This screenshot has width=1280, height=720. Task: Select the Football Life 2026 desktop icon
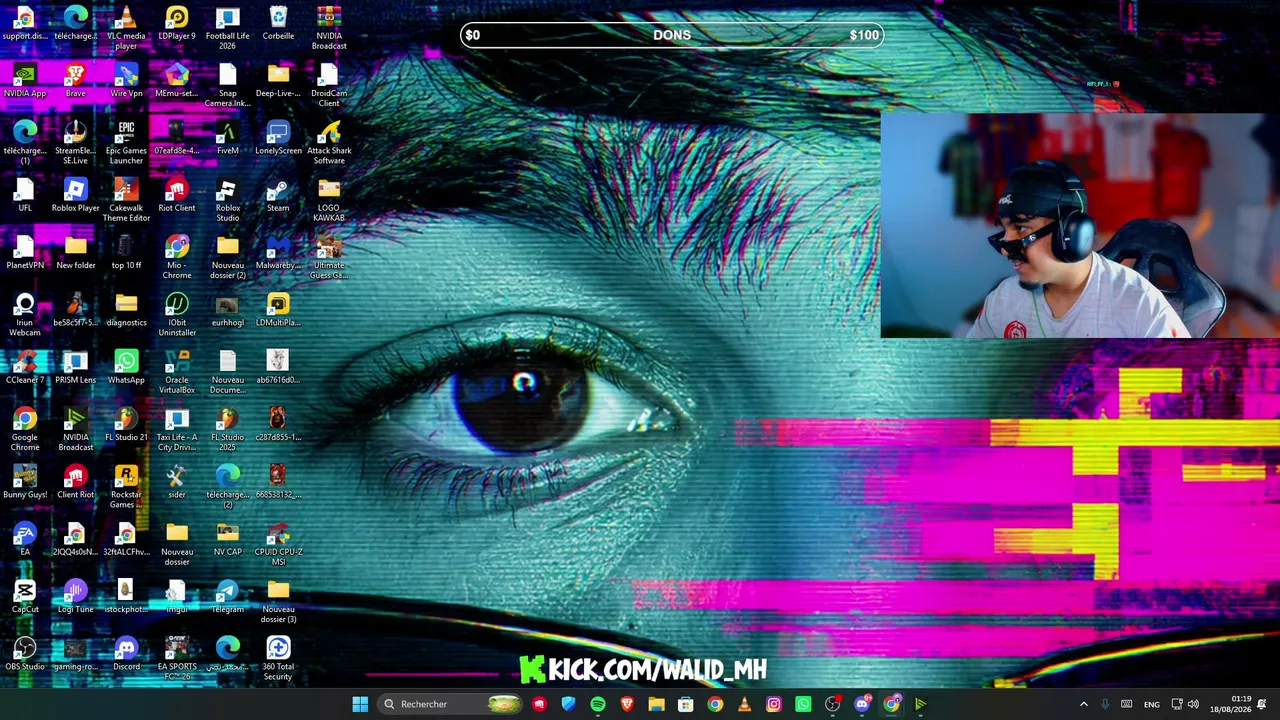click(x=228, y=27)
